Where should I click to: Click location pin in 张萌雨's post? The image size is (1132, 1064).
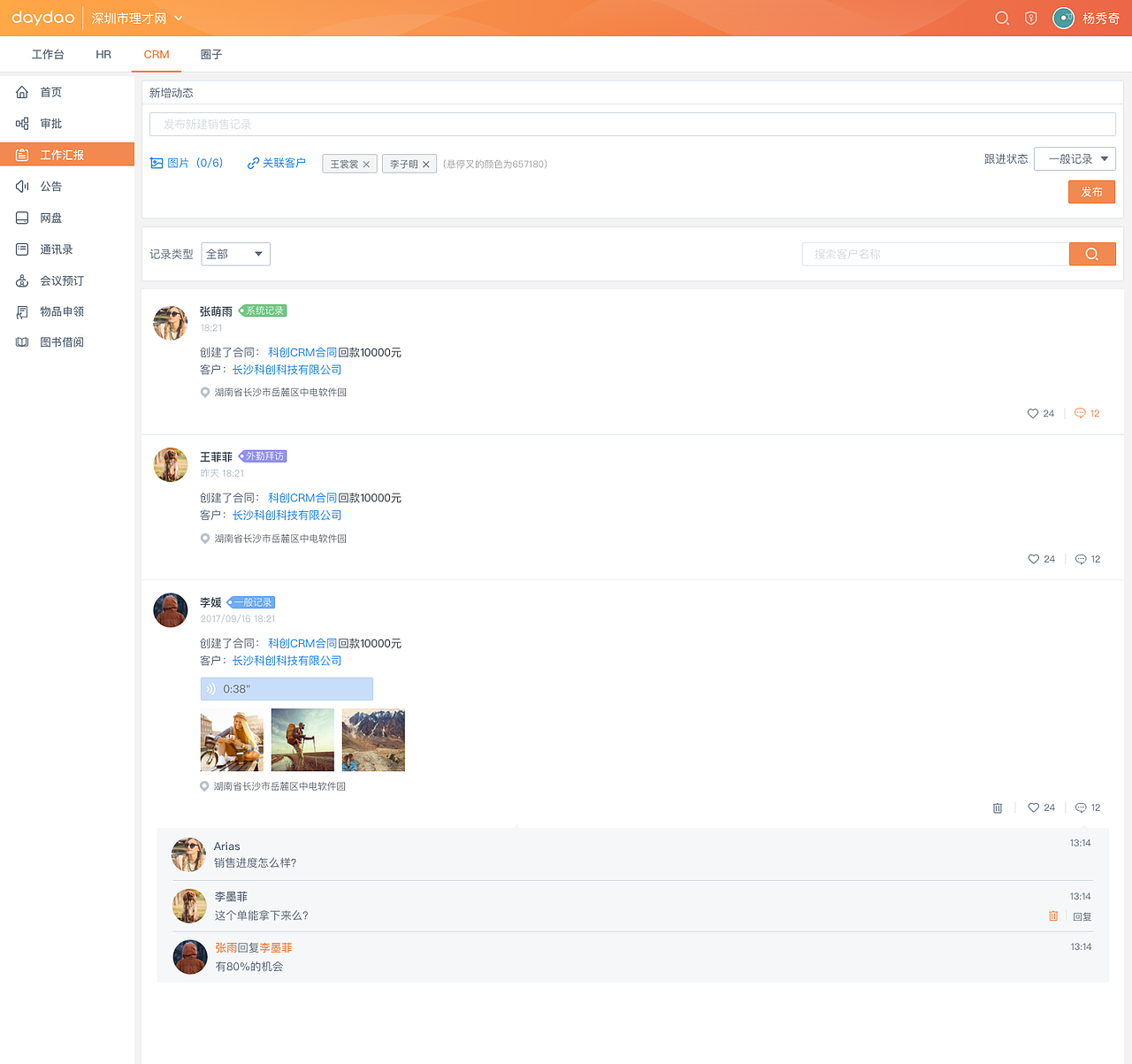[204, 392]
